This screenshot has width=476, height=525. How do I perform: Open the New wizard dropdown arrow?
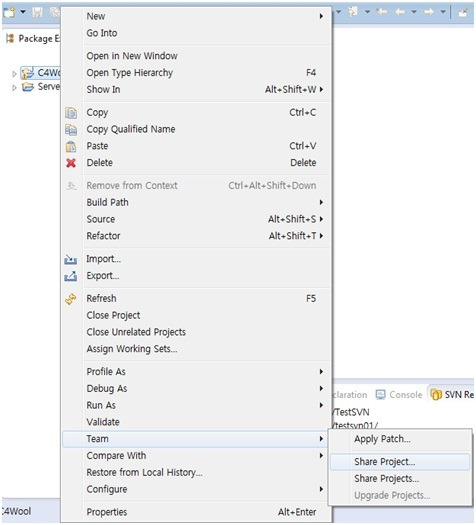click(23, 12)
